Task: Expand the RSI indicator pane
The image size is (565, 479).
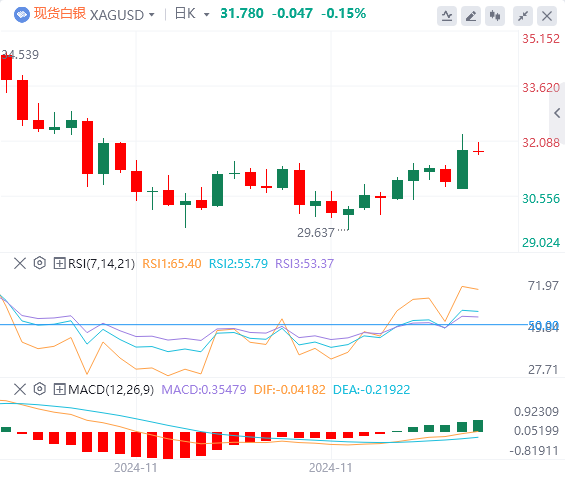Action: [59, 263]
